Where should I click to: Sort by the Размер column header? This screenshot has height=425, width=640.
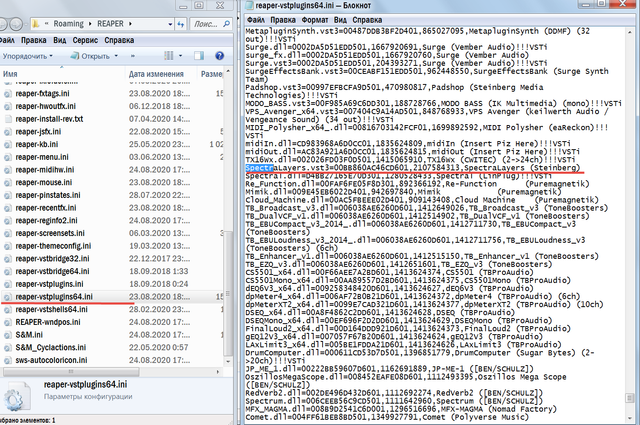coord(211,74)
